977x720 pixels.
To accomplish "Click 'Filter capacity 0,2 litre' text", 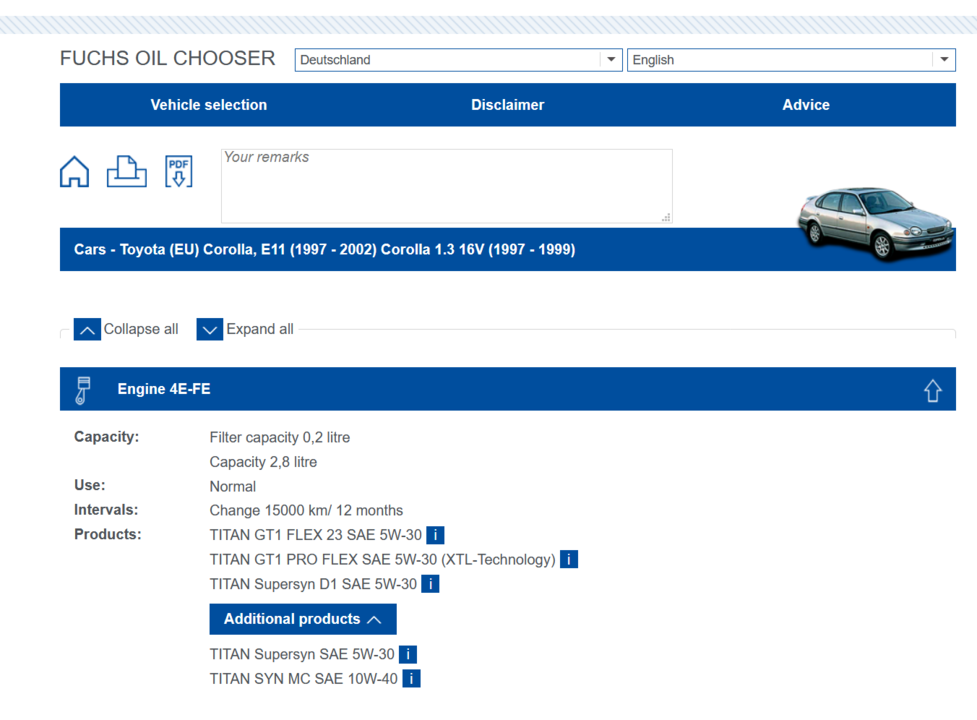I will coord(280,437).
